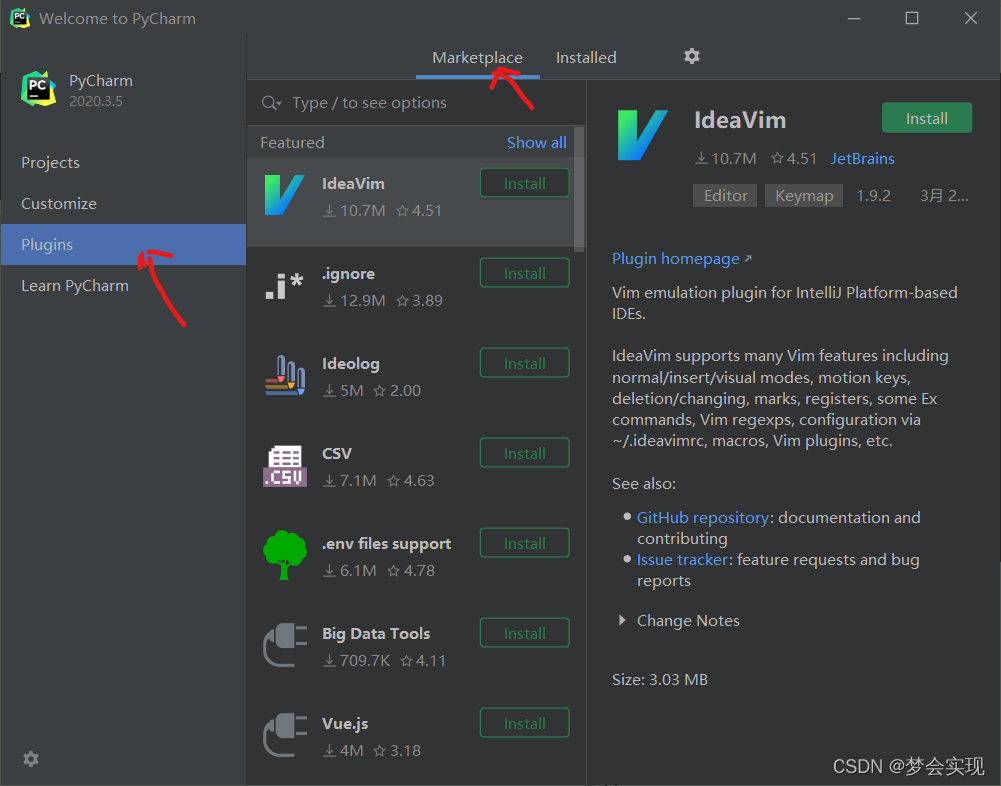This screenshot has width=1001, height=786.
Task: Open the JetBrains vendor link
Action: click(x=862, y=158)
